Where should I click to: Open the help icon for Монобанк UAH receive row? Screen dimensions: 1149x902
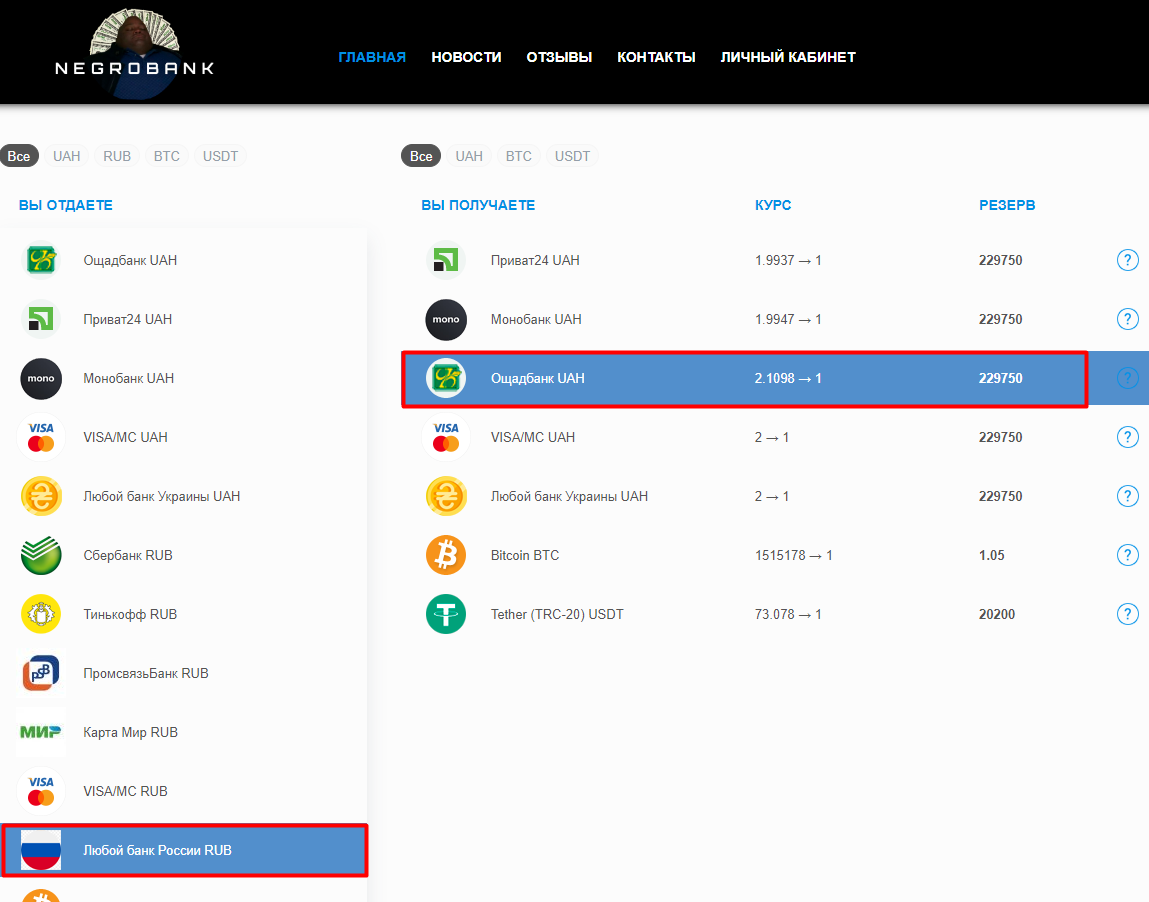coord(1128,319)
